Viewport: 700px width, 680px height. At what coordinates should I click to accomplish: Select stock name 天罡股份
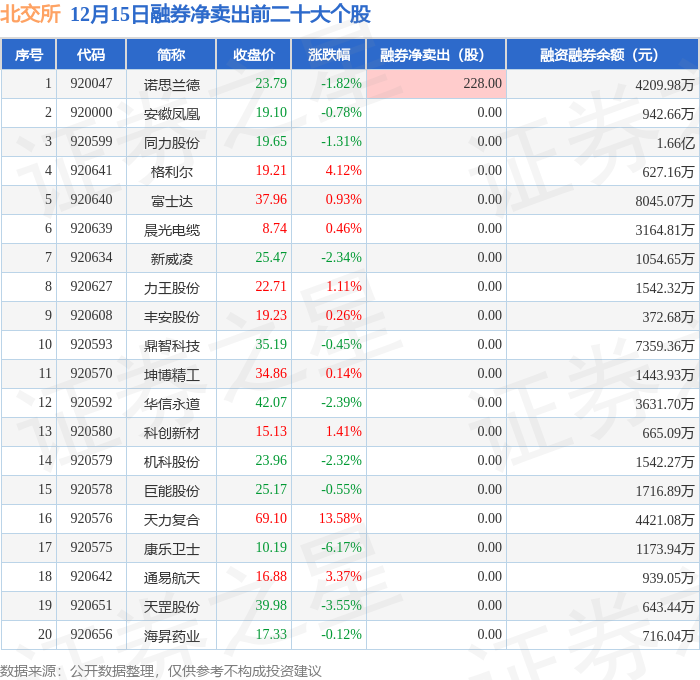point(171,607)
